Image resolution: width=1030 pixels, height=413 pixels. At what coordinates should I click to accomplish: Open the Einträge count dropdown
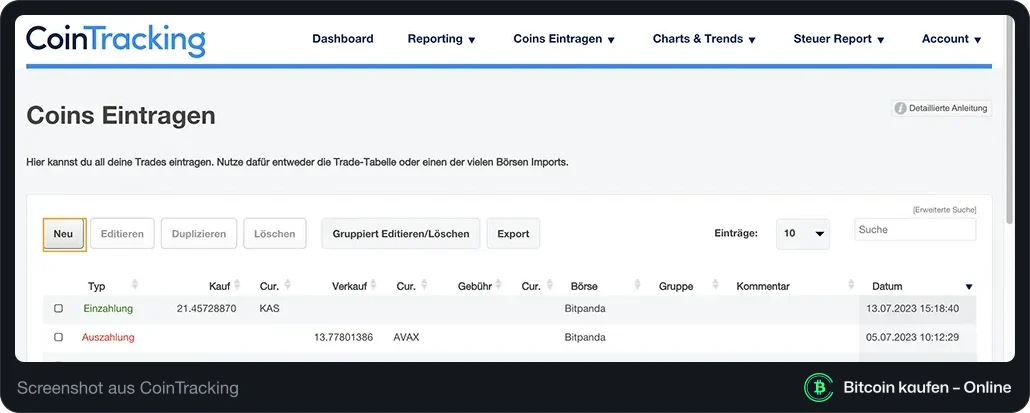click(803, 234)
